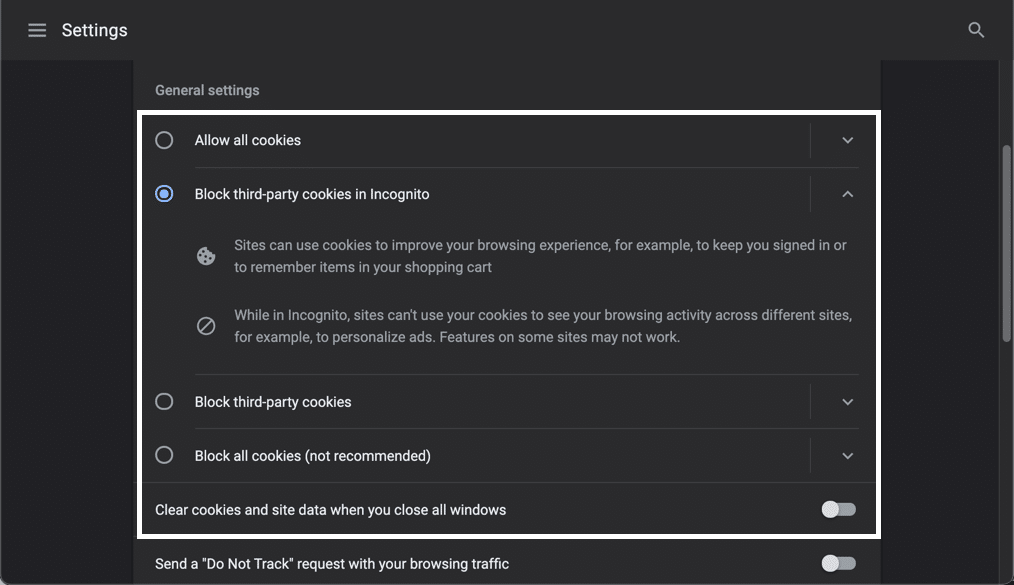1014x585 pixels.
Task: Click the Allow all cookies label text
Action: (x=247, y=140)
